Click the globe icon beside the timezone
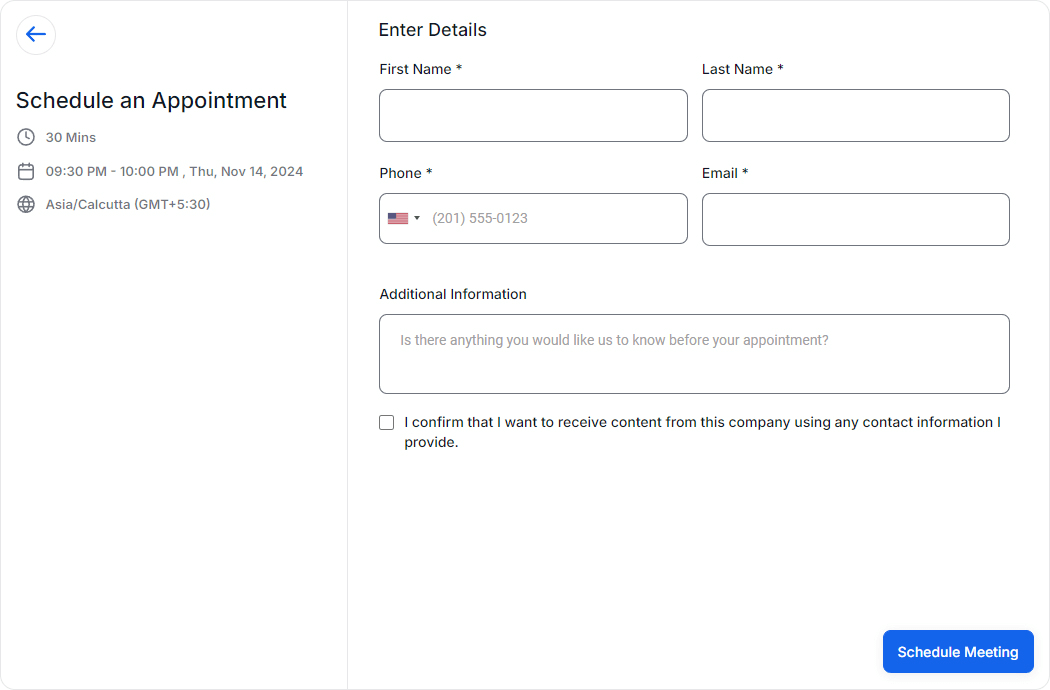 coord(26,204)
